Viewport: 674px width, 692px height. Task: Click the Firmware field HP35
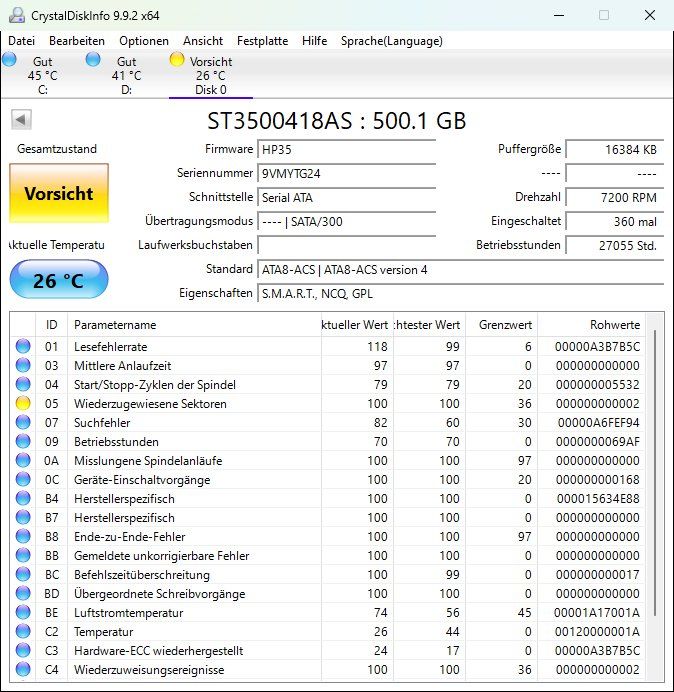pyautogui.click(x=347, y=150)
